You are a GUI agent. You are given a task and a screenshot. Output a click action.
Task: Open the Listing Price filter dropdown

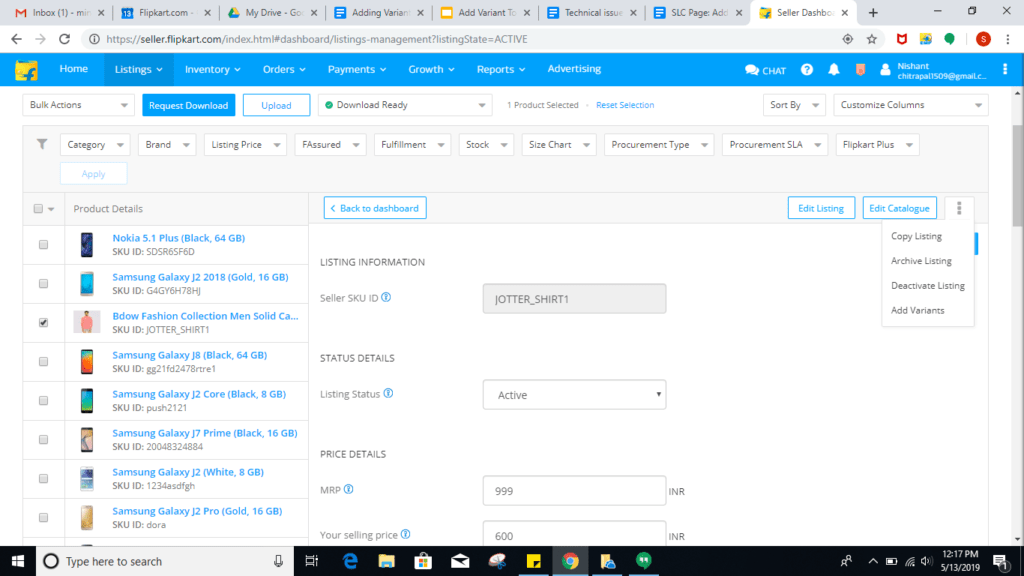(x=246, y=144)
